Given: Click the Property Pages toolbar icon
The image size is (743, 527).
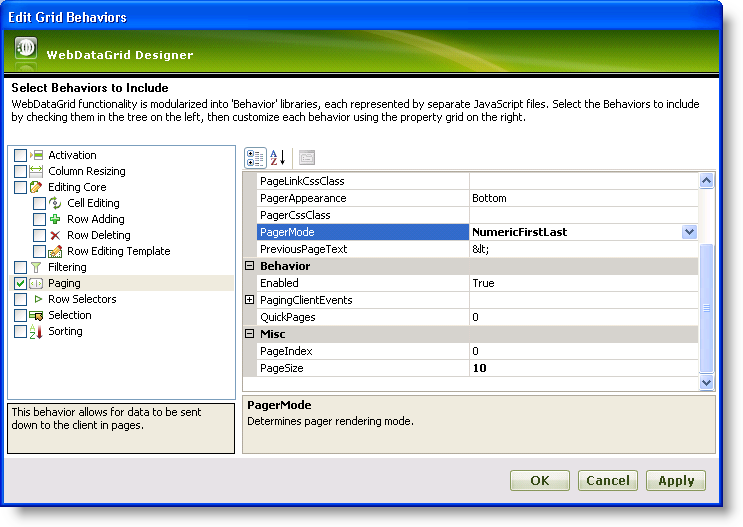Looking at the screenshot, I should 307,157.
